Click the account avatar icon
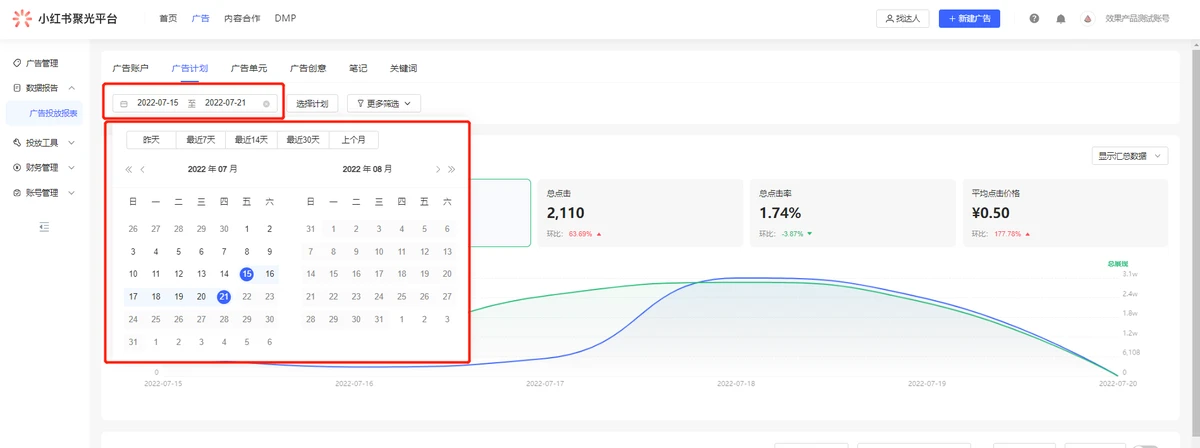This screenshot has height=448, width=1200. pyautogui.click(x=1088, y=19)
